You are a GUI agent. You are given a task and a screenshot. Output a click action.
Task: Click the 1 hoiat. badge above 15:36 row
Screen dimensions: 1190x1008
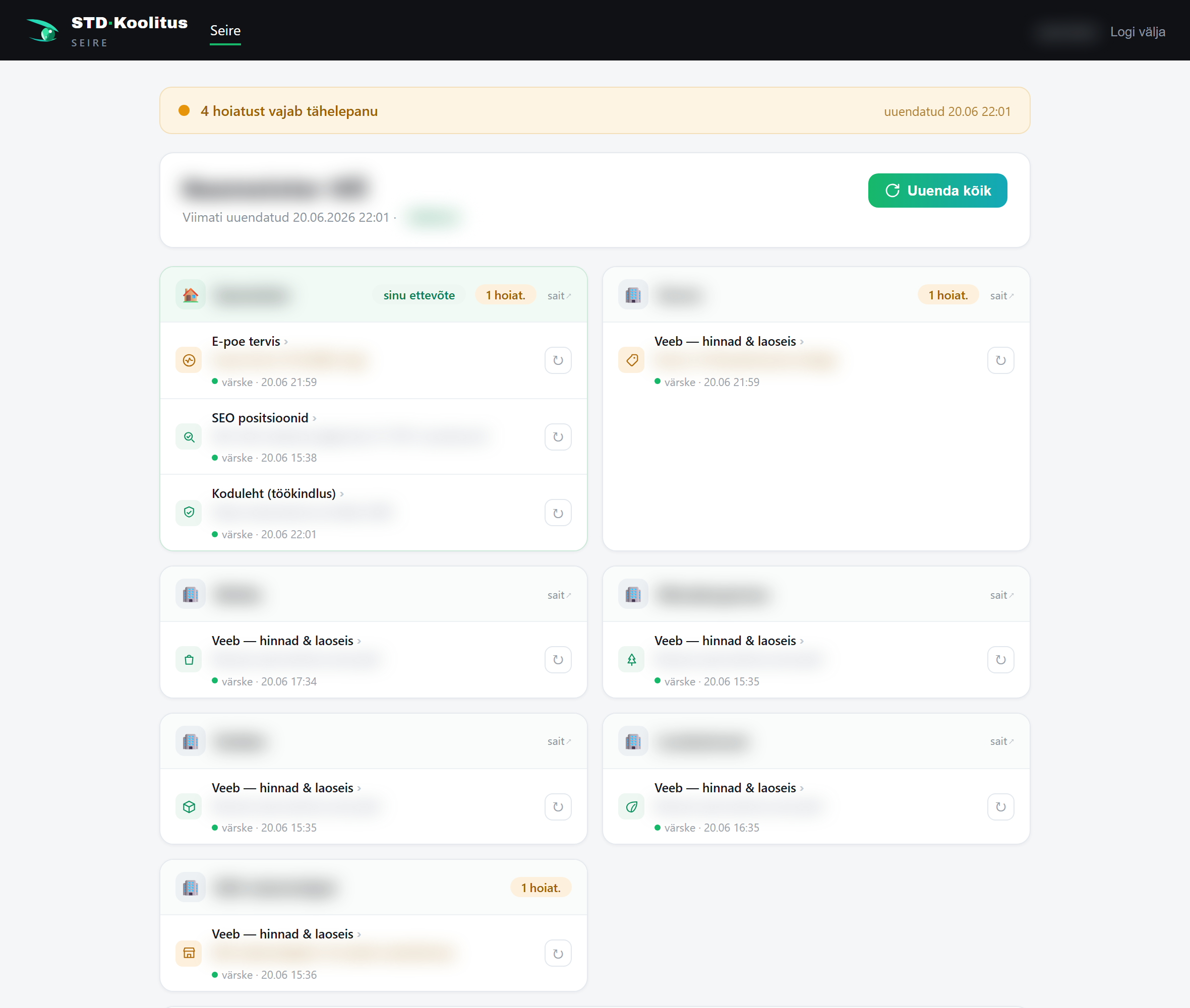click(x=540, y=888)
